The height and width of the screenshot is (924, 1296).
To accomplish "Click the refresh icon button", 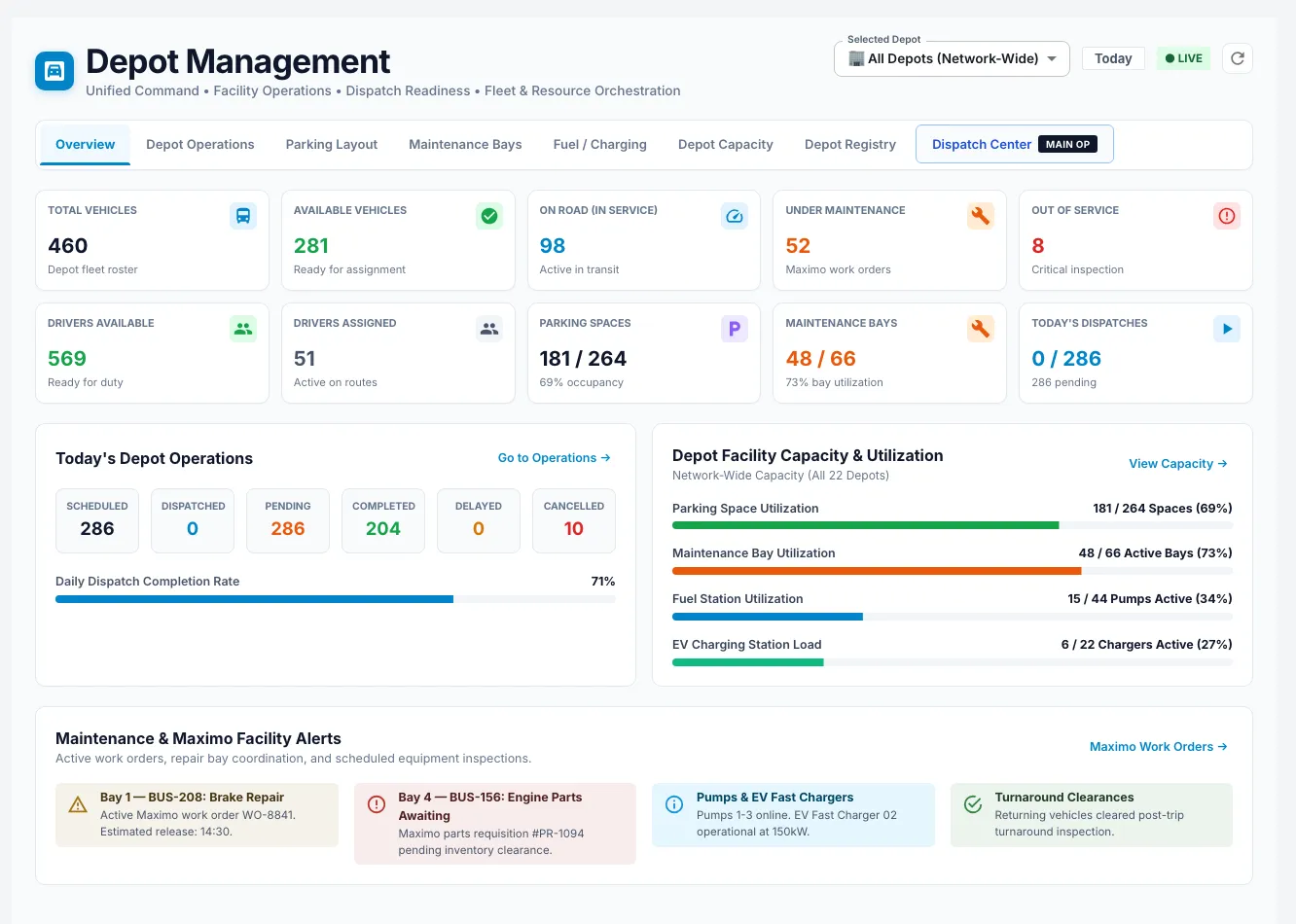I will coord(1238,58).
